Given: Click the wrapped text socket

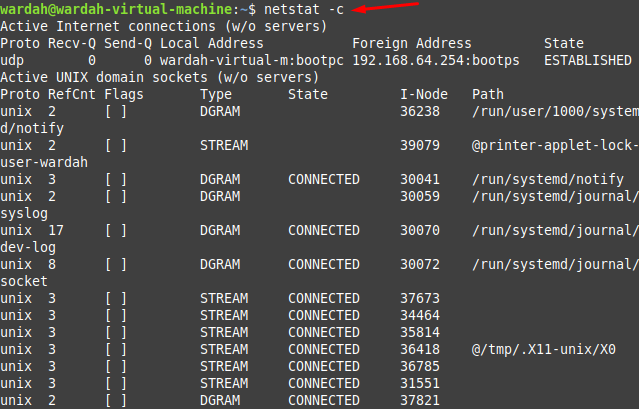Looking at the screenshot, I should pos(24,281).
